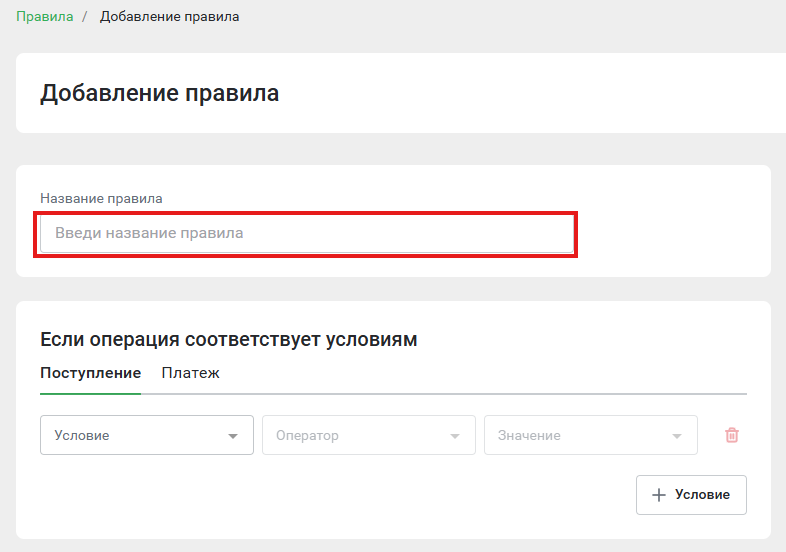Image resolution: width=786 pixels, height=552 pixels.
Task: Click the green underline below Поступление
Action: [91, 394]
